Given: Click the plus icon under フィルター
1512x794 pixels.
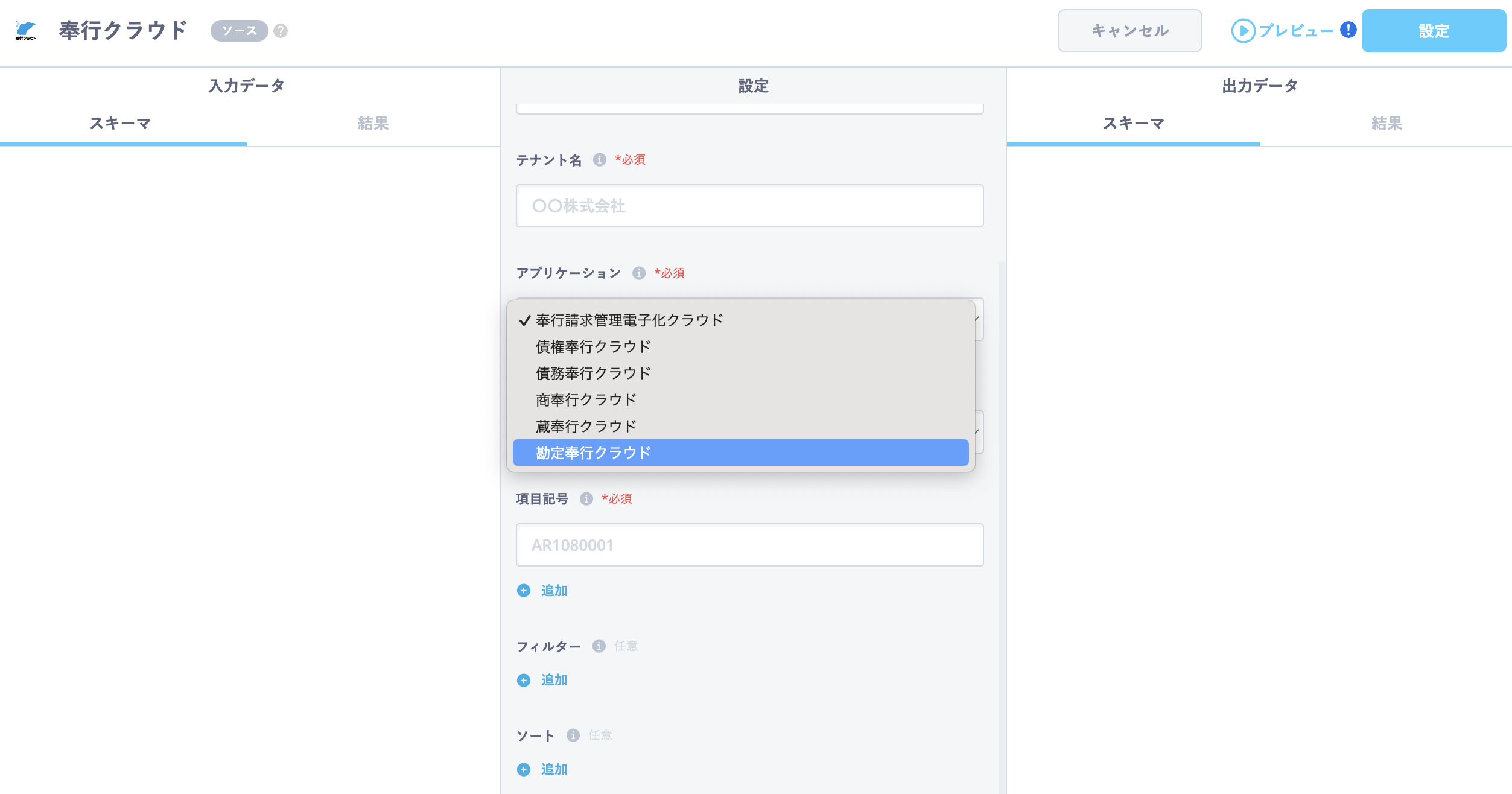Looking at the screenshot, I should click(x=524, y=680).
